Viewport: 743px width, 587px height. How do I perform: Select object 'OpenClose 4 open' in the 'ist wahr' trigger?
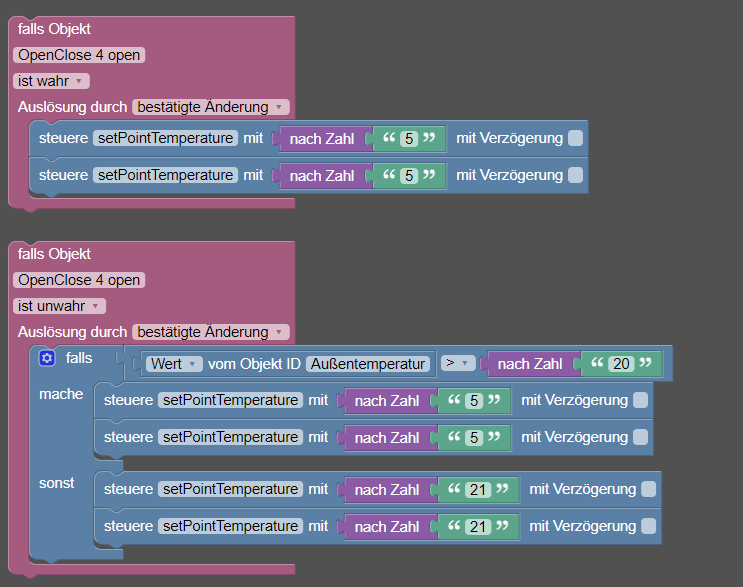(x=79, y=55)
